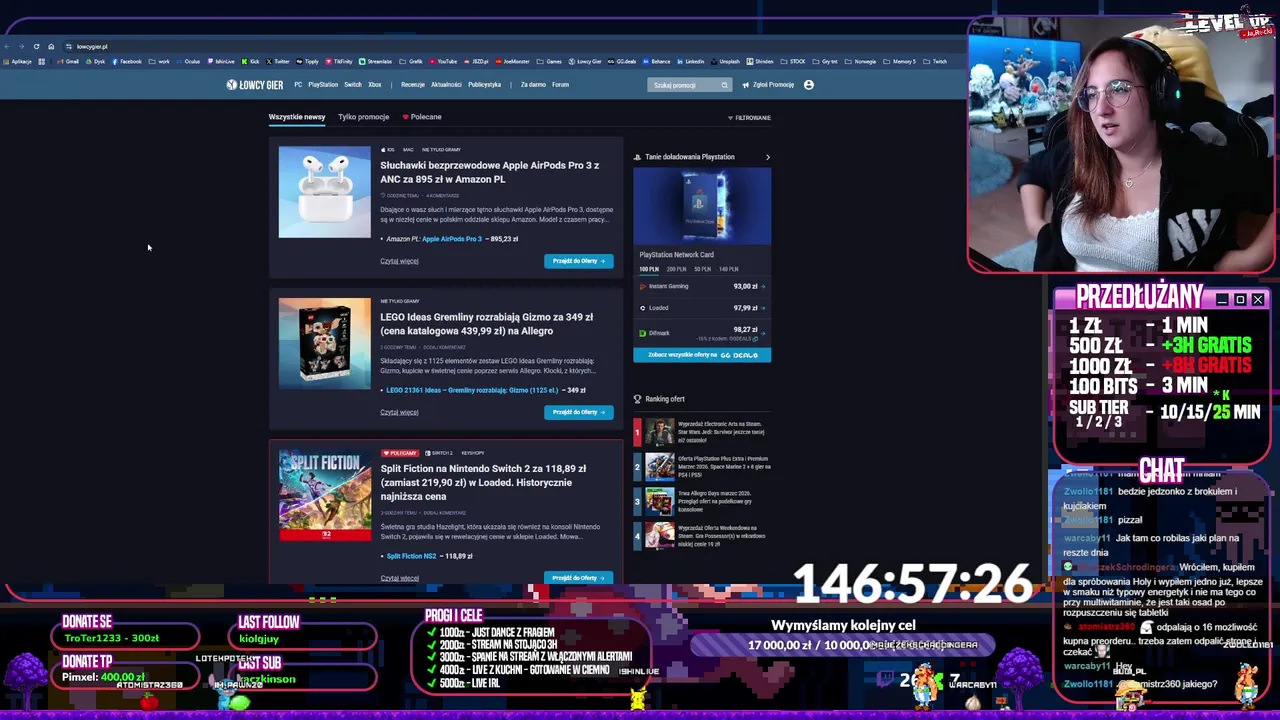Click Przejdź do Oferty for Split Fiction
1280x720 pixels.
click(x=578, y=577)
